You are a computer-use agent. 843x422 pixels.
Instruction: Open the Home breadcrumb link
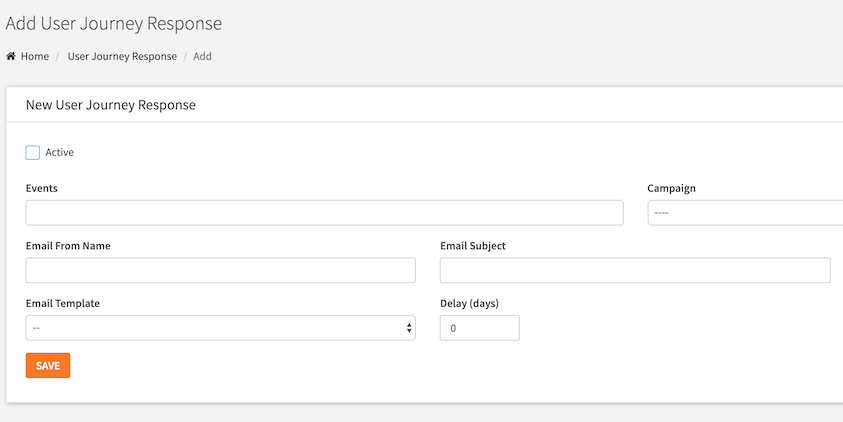(x=35, y=56)
